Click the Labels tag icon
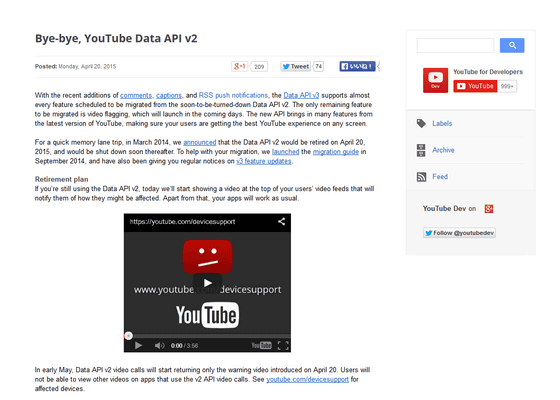560x400 pixels. [x=421, y=124]
